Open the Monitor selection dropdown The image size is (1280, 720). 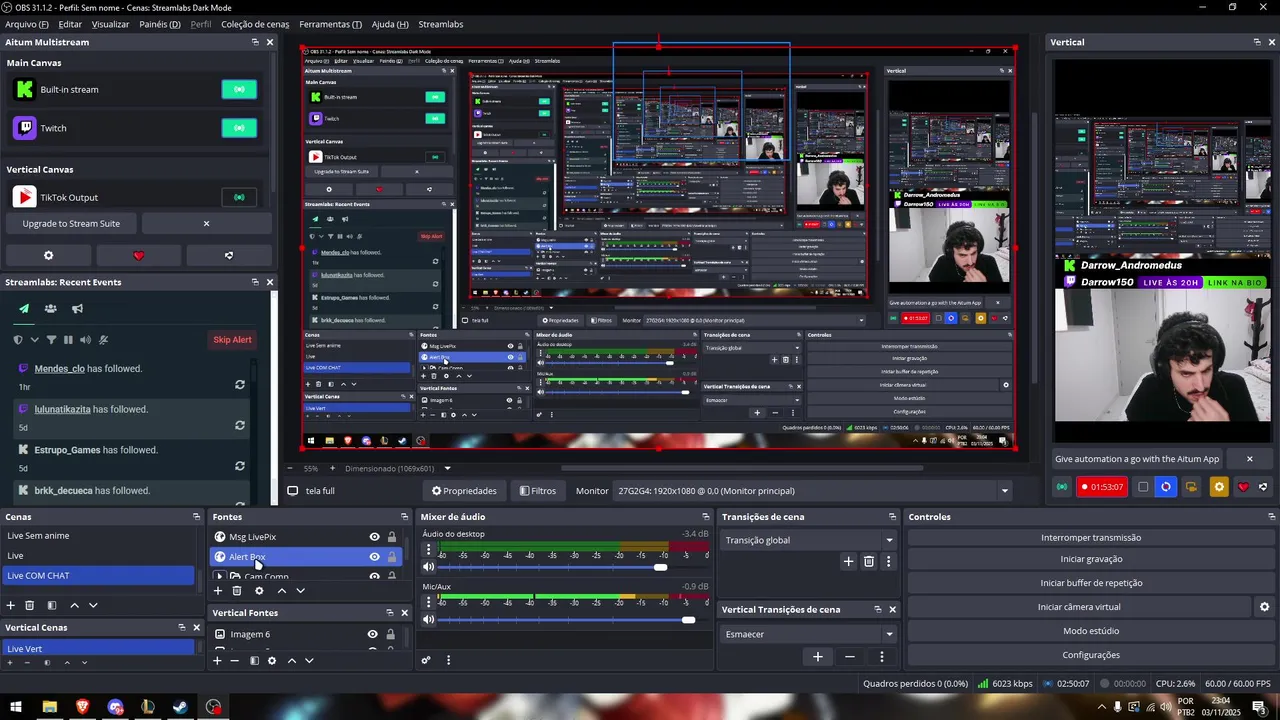[814, 491]
